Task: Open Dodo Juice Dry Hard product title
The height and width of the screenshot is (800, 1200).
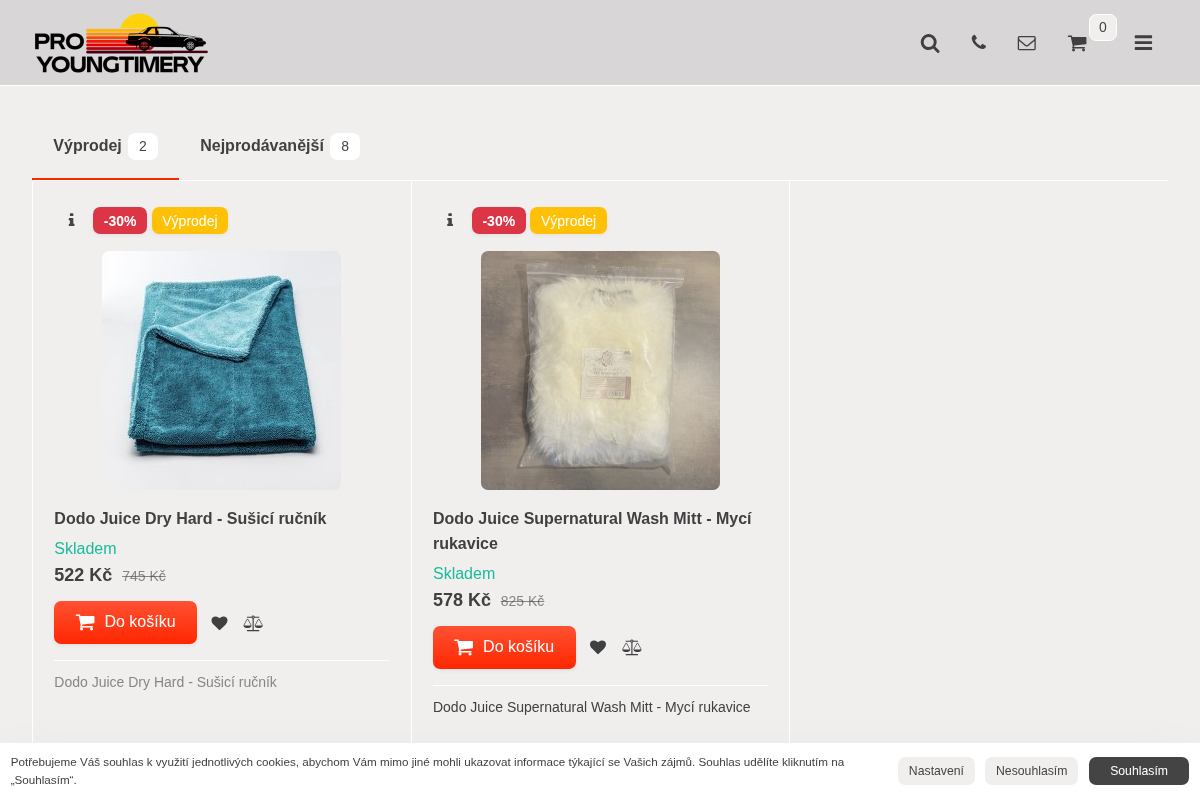Action: (190, 518)
